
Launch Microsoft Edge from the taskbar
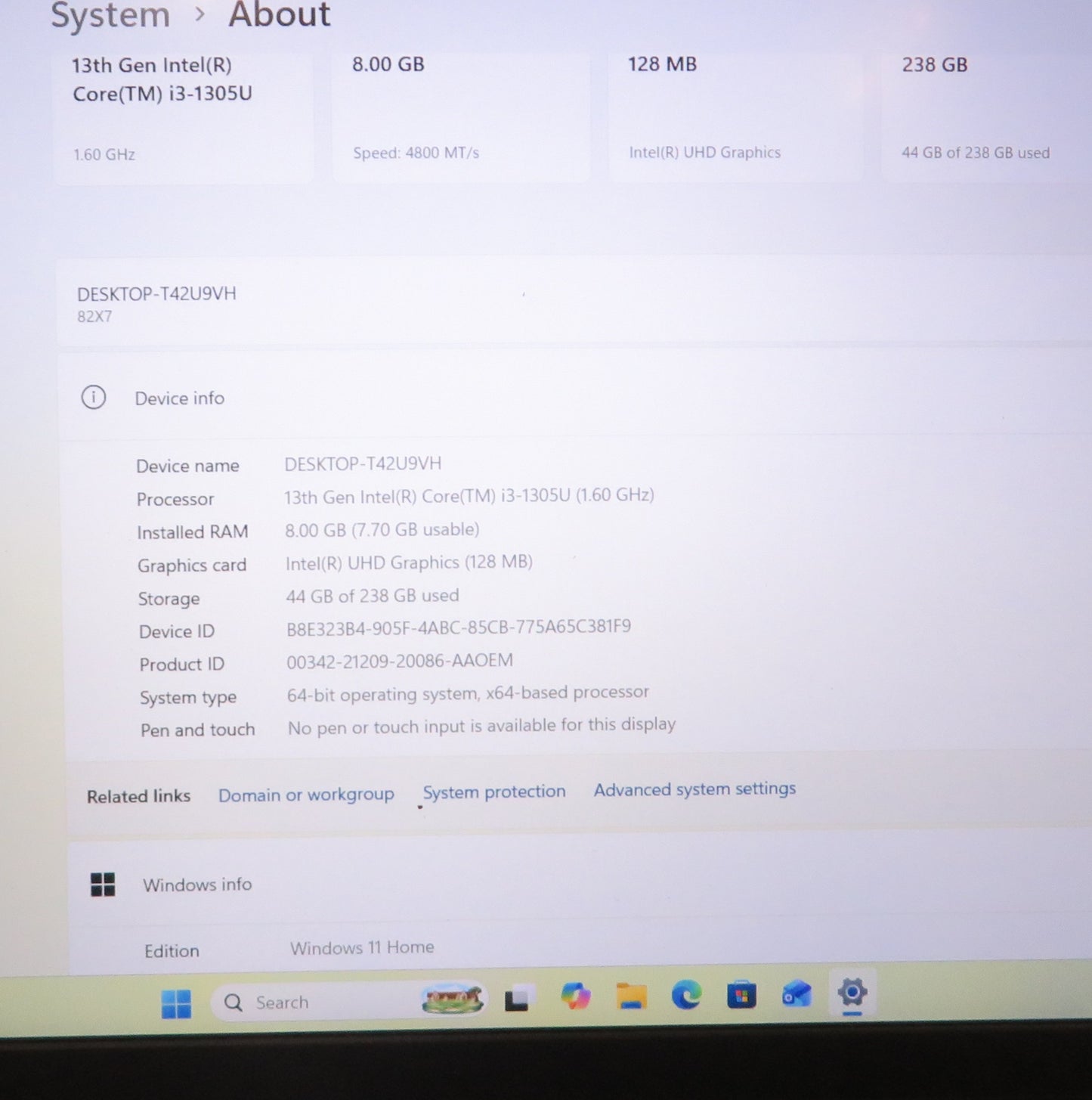pyautogui.click(x=686, y=995)
